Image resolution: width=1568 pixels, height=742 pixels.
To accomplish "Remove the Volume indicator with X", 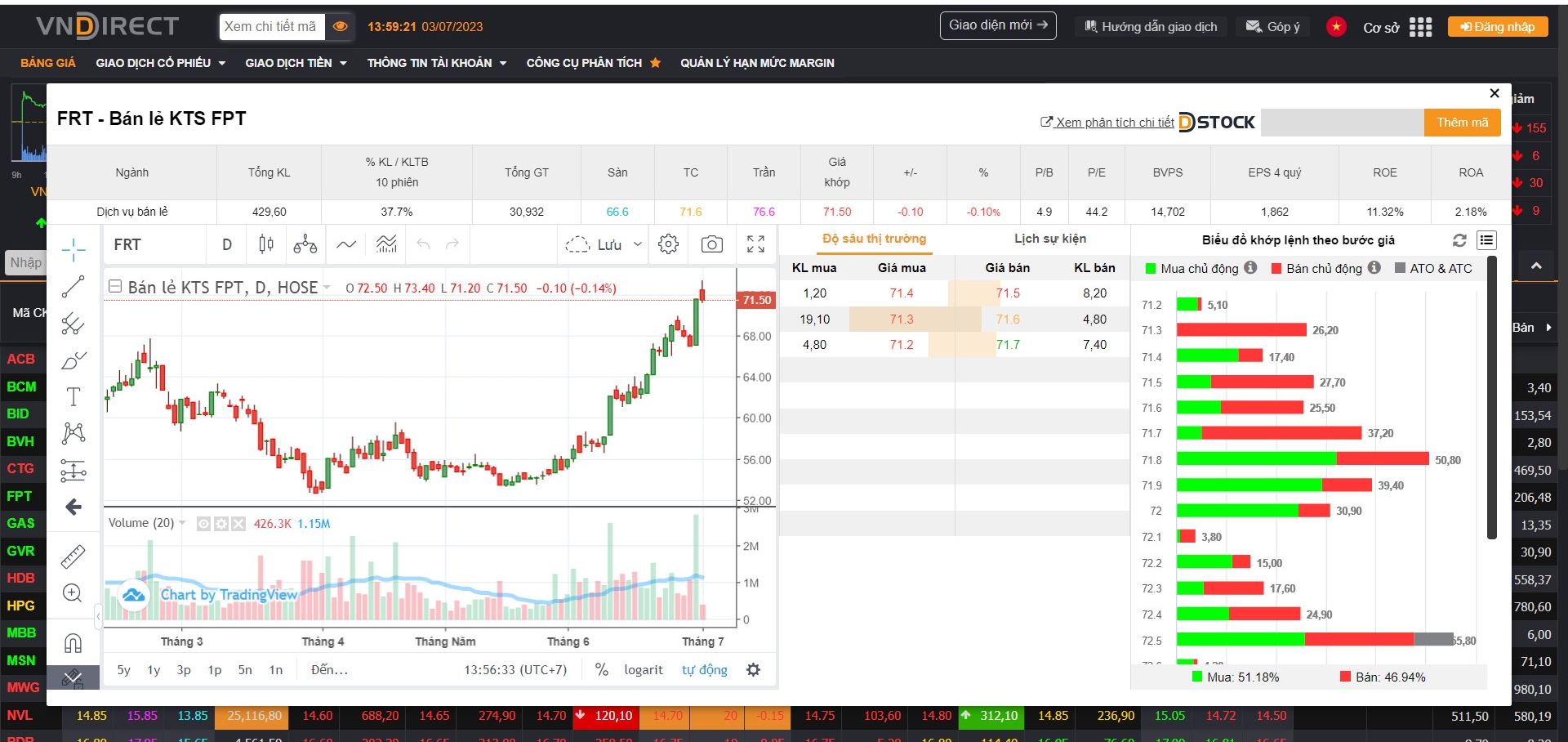I will (238, 524).
